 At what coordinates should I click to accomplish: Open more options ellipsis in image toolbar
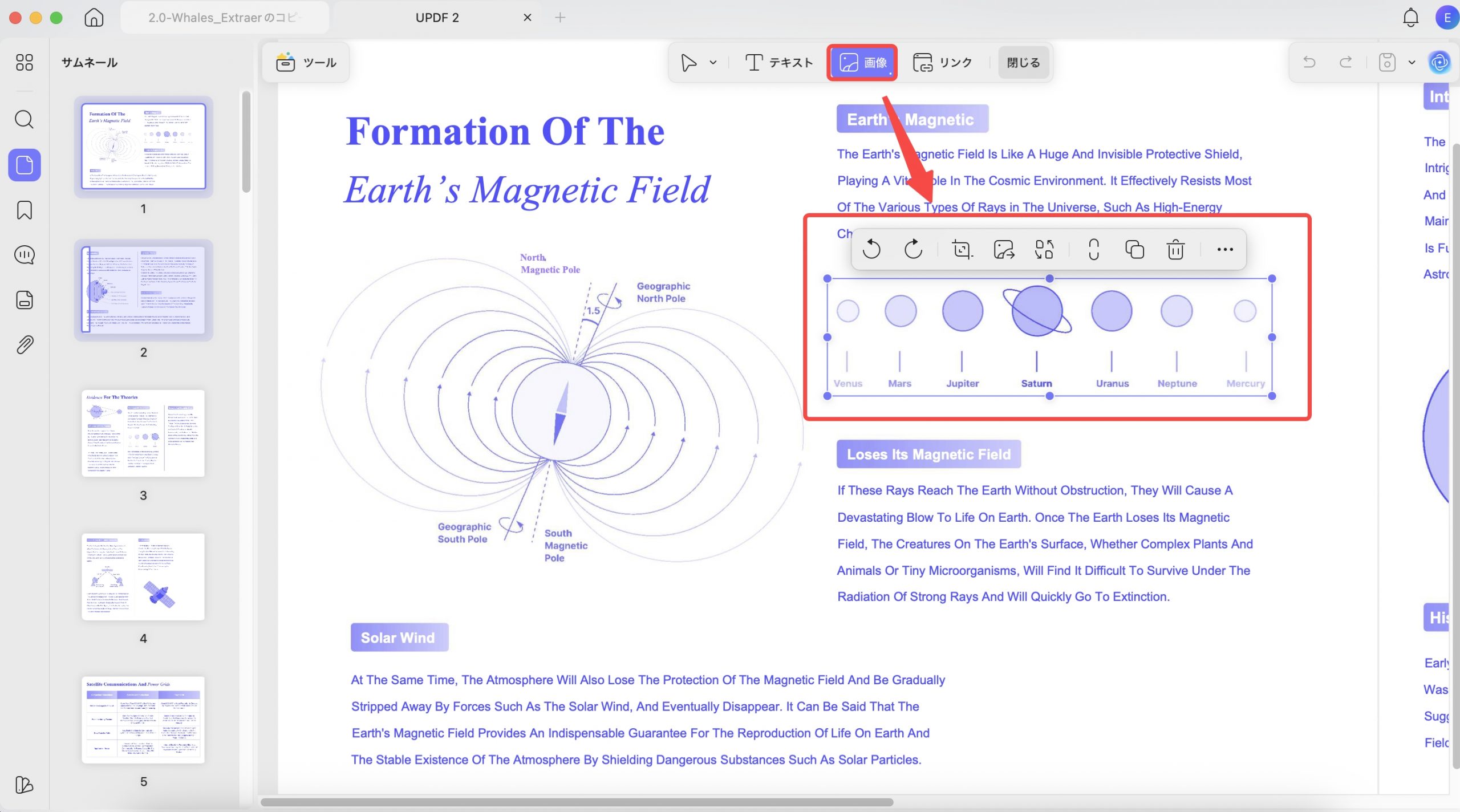click(x=1224, y=249)
